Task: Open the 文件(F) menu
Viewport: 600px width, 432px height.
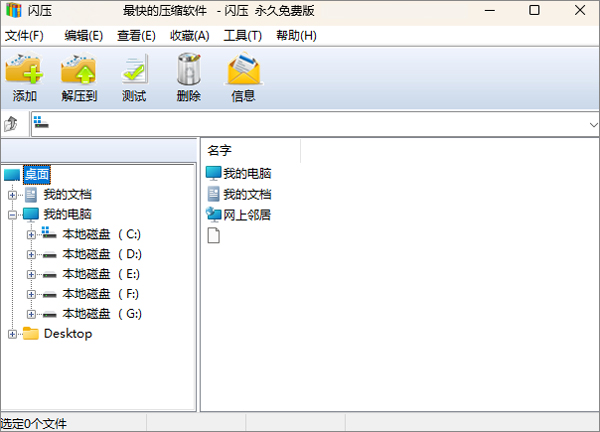Action: click(x=24, y=36)
